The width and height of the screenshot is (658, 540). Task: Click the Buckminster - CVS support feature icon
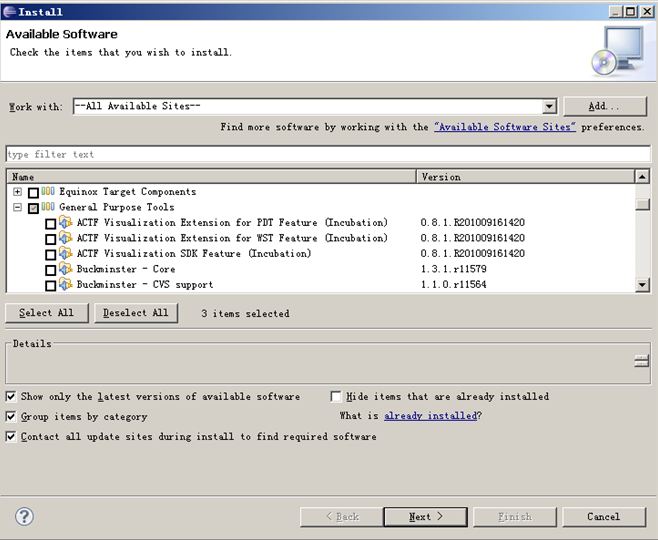click(65, 284)
